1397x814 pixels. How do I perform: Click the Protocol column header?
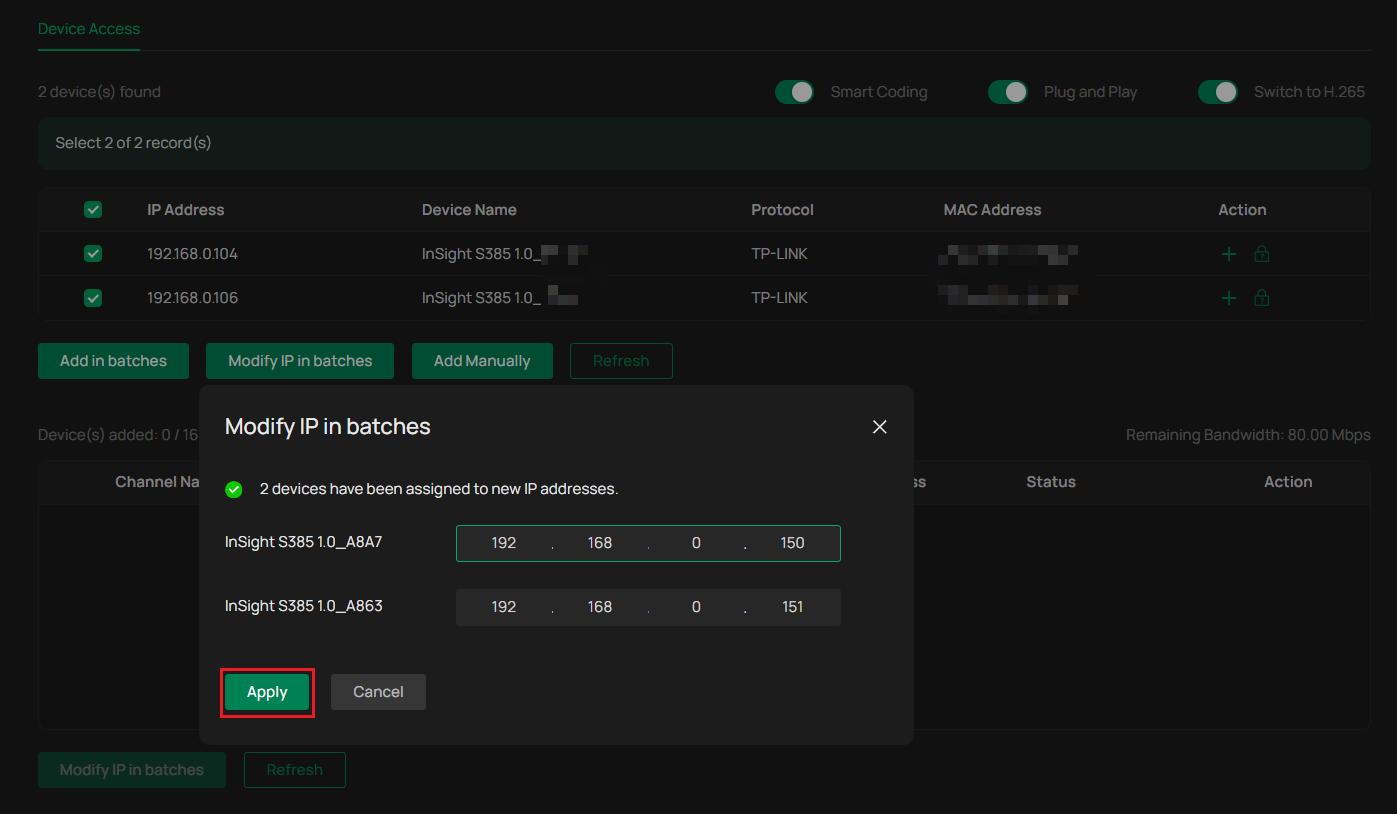coord(782,210)
